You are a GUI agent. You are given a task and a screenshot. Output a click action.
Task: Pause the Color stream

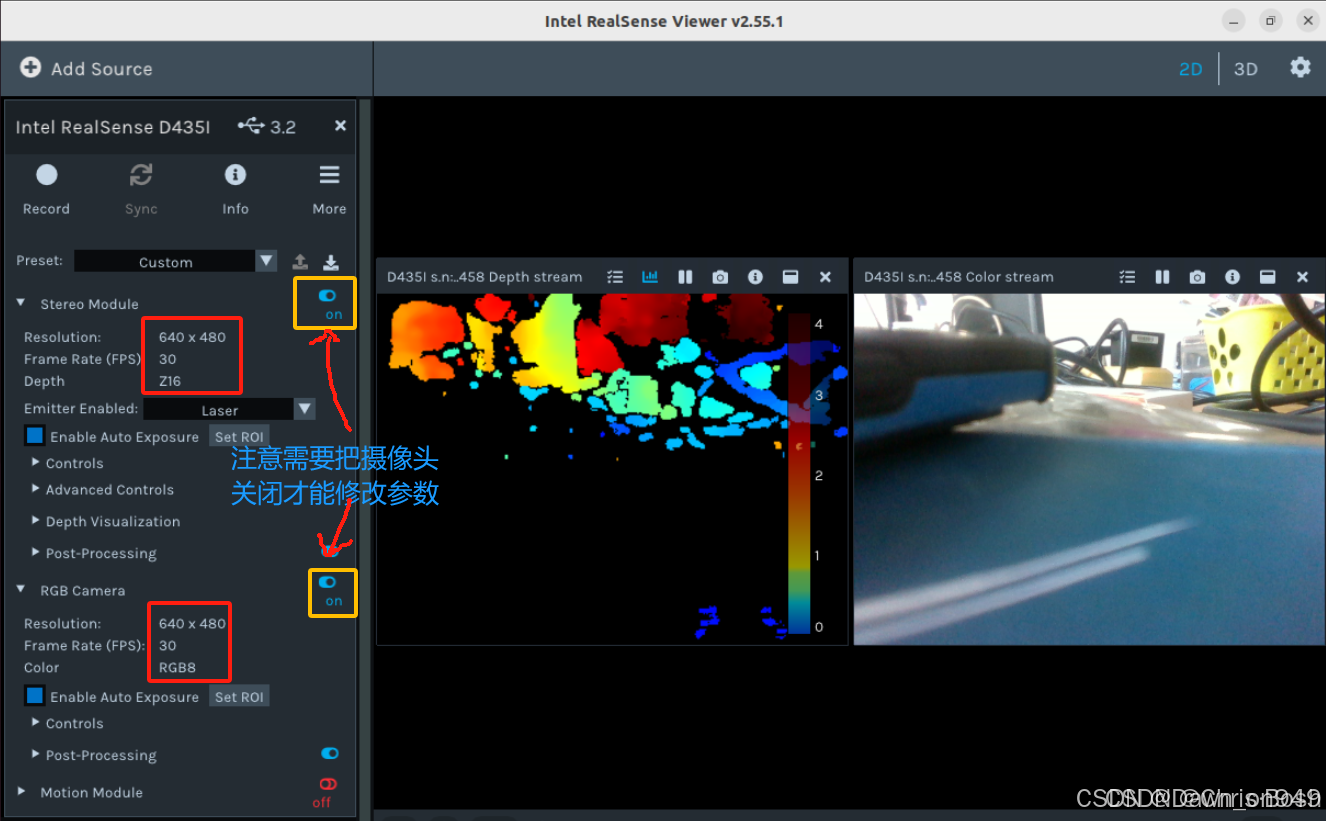(x=1162, y=277)
